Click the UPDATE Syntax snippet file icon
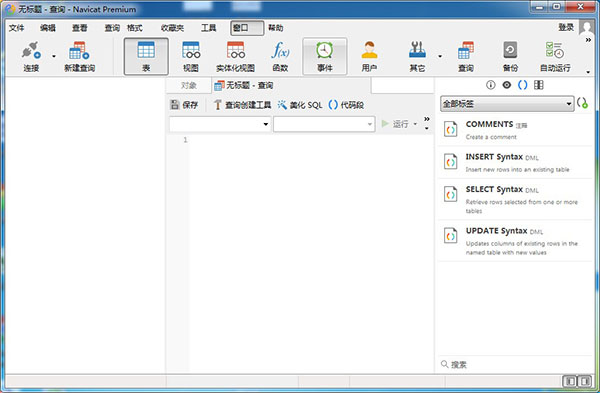This screenshot has height=393, width=600. coord(450,236)
